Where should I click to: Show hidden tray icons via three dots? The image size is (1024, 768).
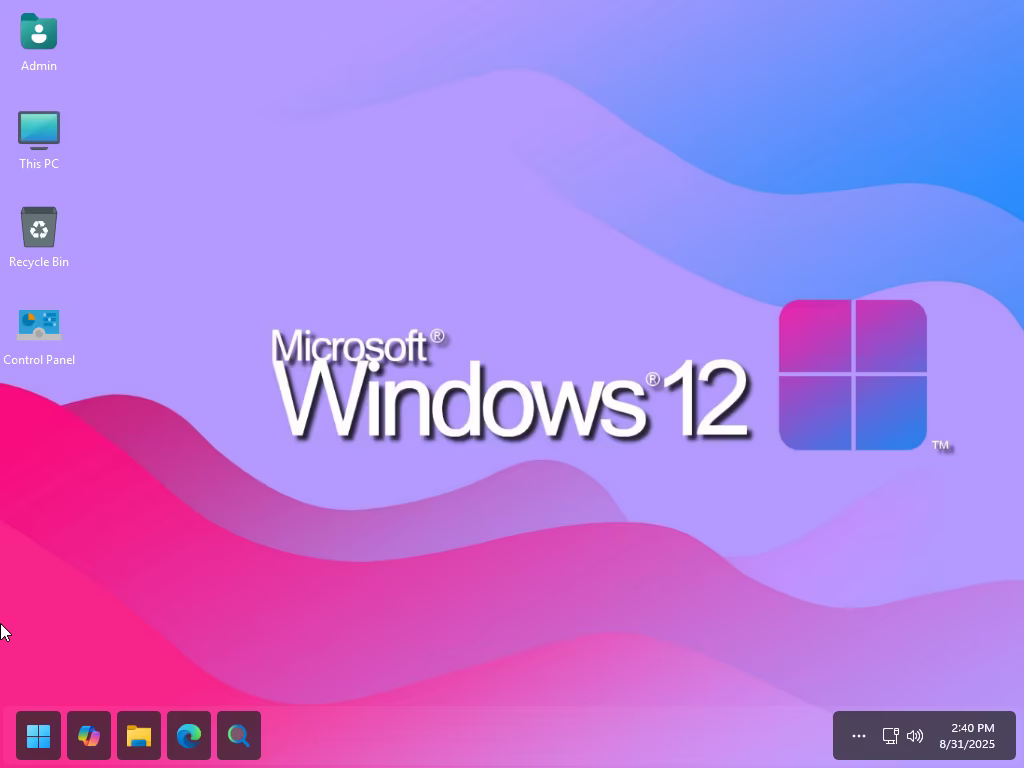tap(859, 736)
